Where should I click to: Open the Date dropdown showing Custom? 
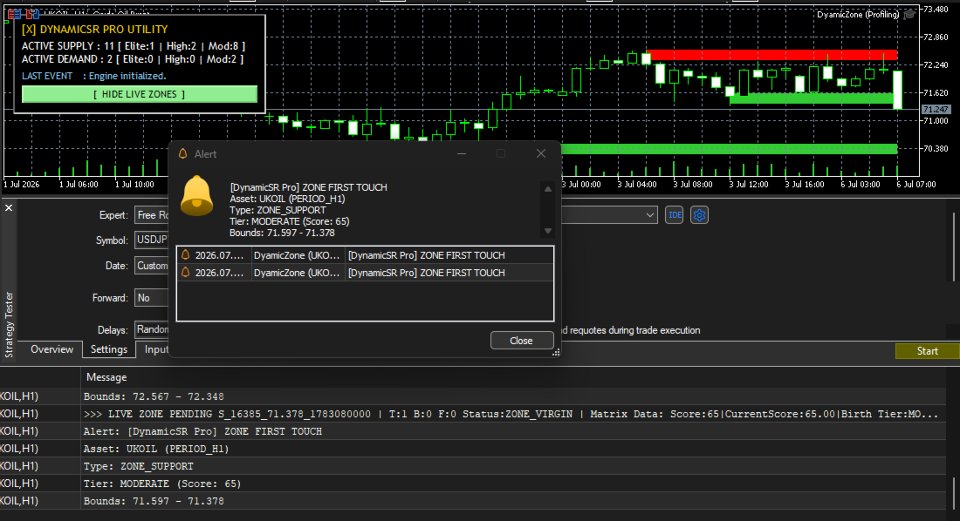(x=151, y=265)
